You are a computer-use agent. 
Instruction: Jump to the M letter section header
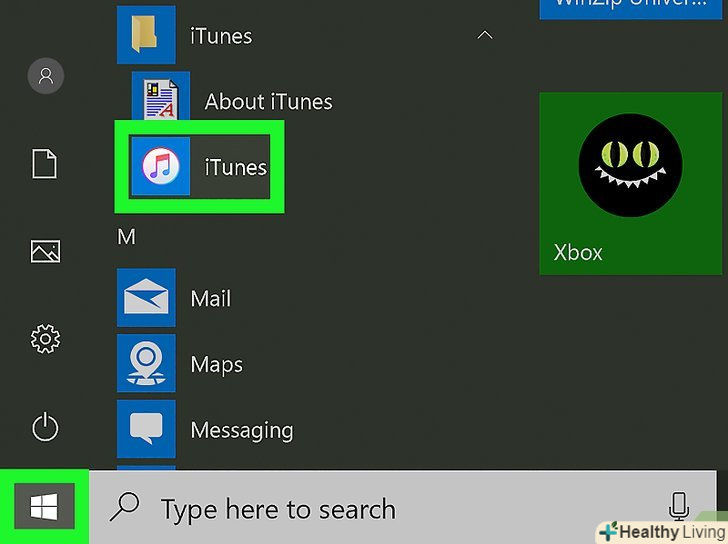[126, 237]
